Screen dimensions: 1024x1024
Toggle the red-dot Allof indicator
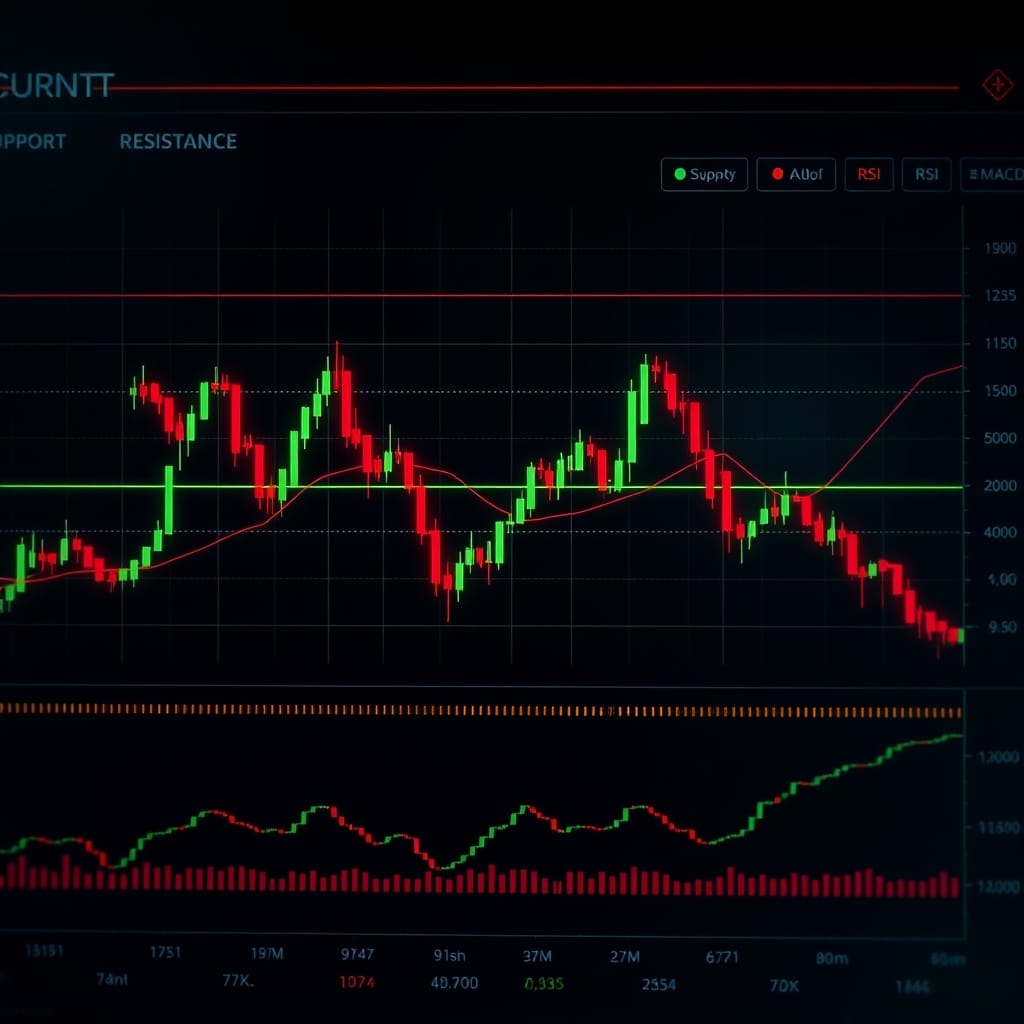795,174
